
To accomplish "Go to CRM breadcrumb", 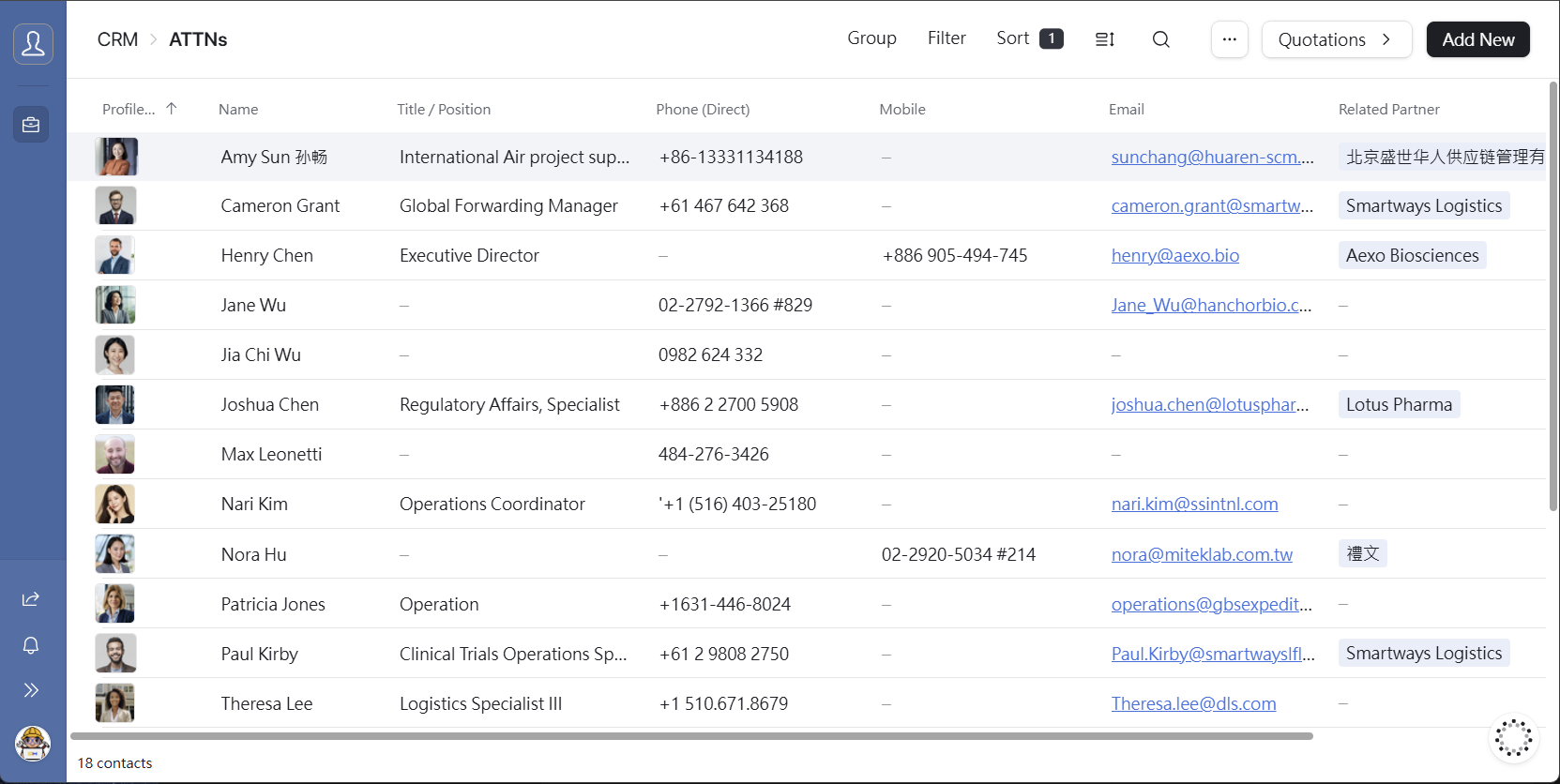I will click(x=117, y=39).
